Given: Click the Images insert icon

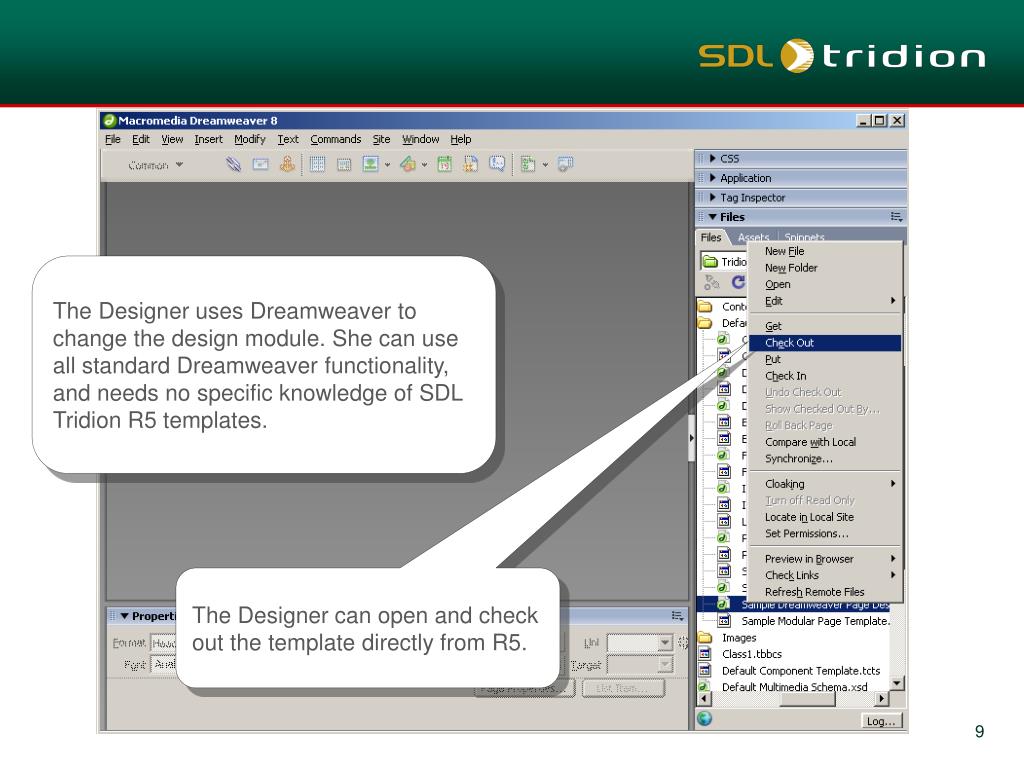Looking at the screenshot, I should click(370, 164).
